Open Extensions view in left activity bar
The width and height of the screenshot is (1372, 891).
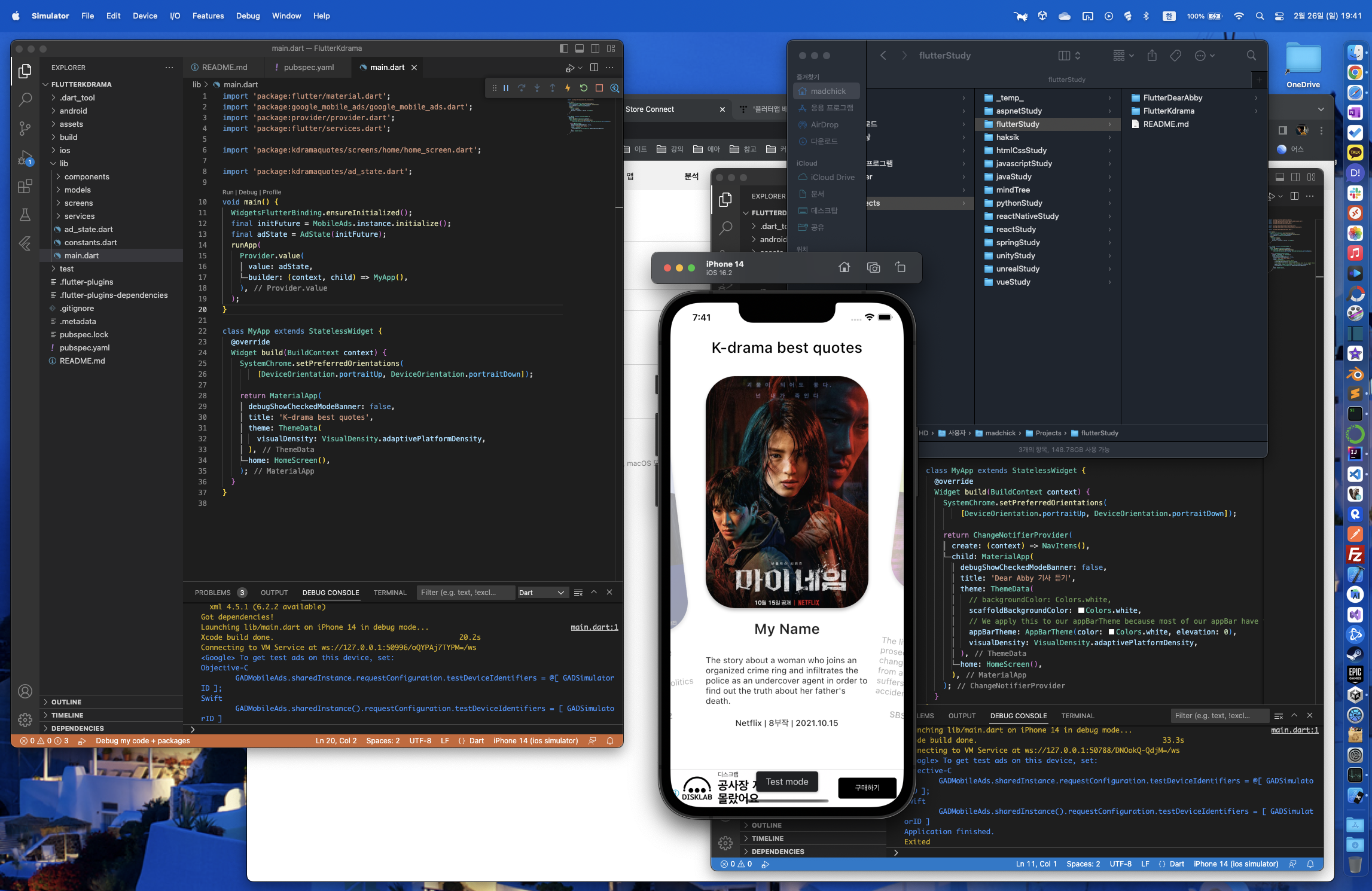click(x=25, y=187)
